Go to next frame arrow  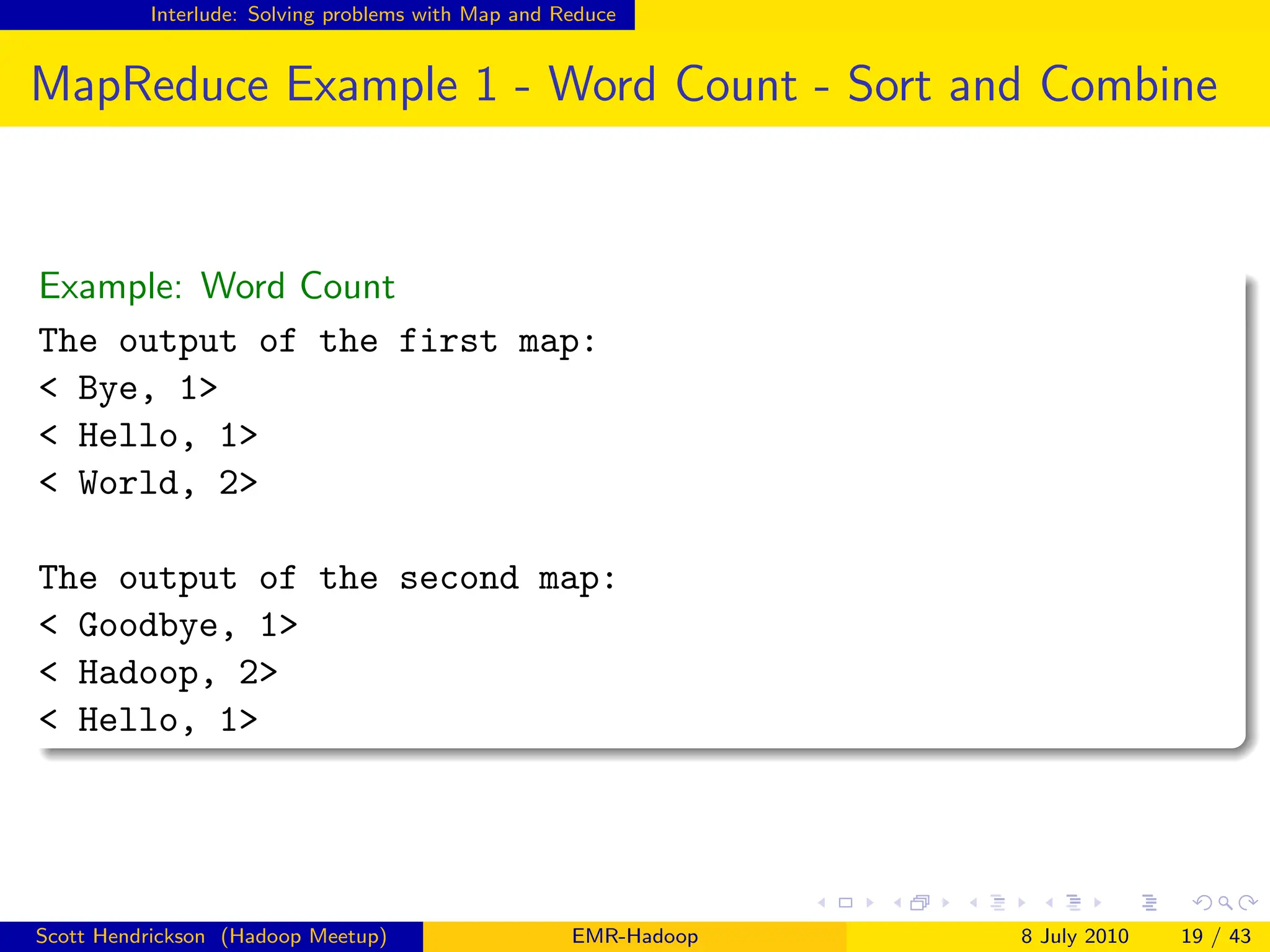(946, 903)
